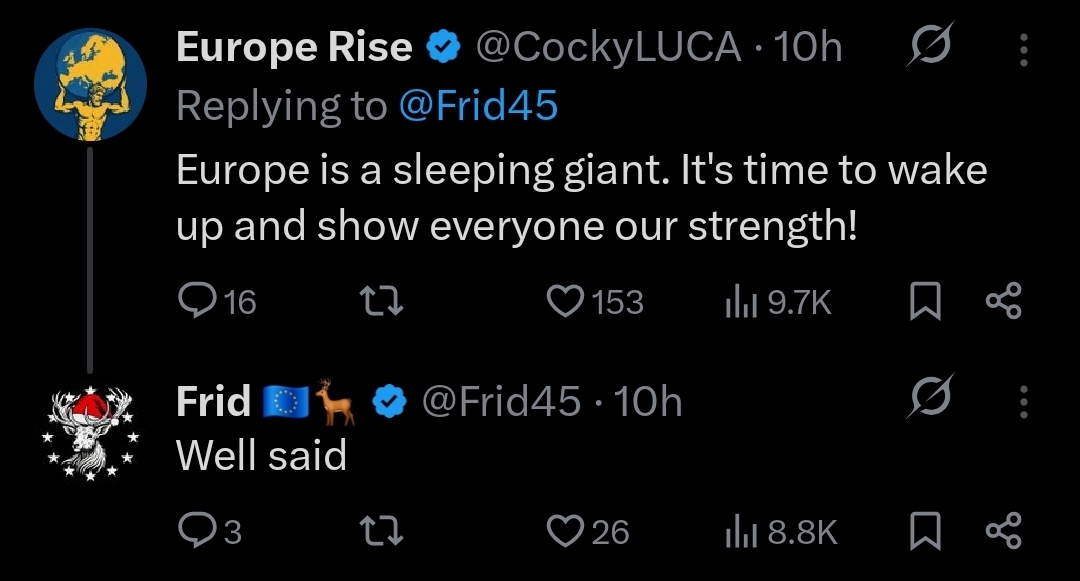Viewport: 1080px width, 581px height.
Task: Open Frid's deer avatar profile picture
Action: click(90, 433)
